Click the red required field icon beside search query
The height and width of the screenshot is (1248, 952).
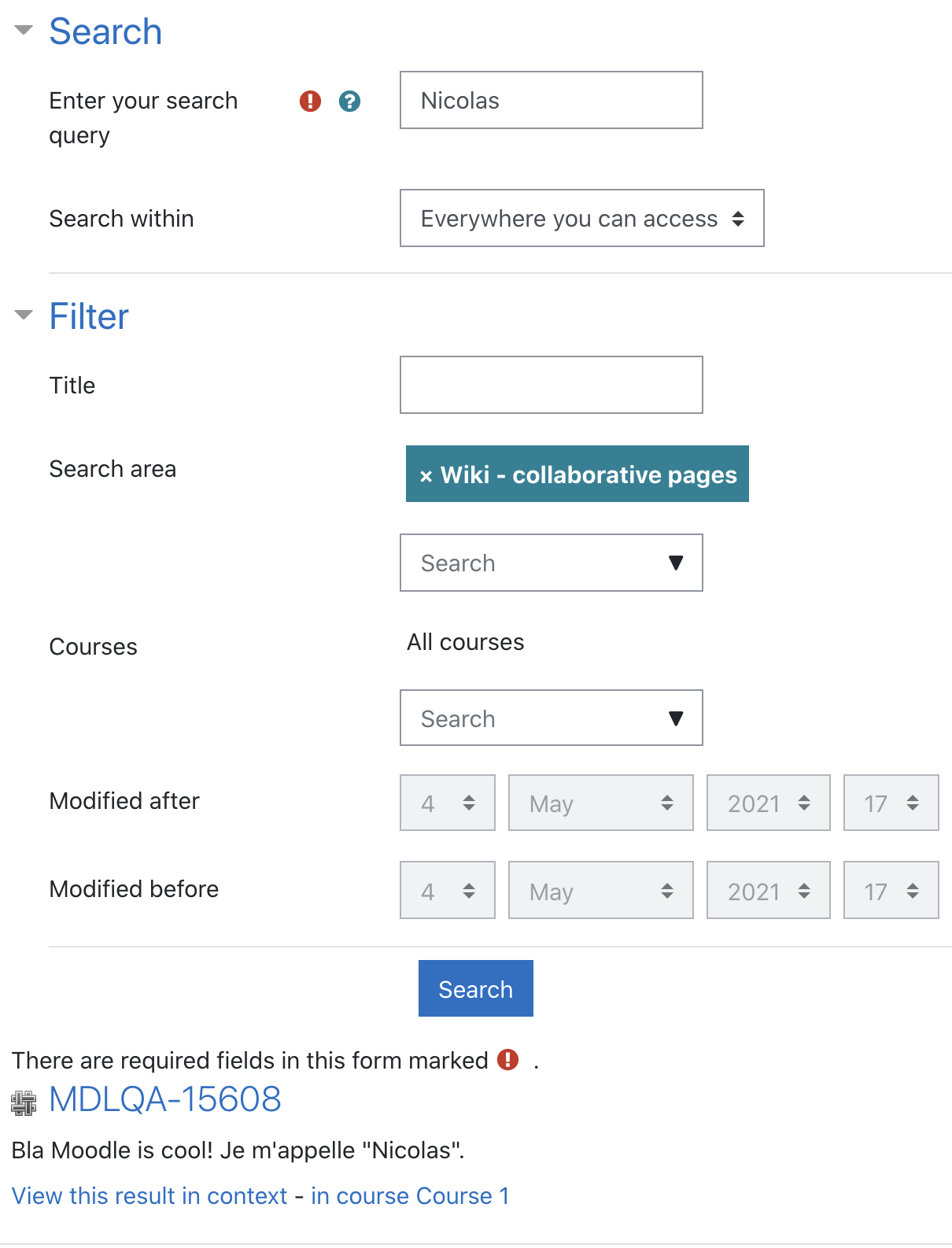pyautogui.click(x=310, y=101)
